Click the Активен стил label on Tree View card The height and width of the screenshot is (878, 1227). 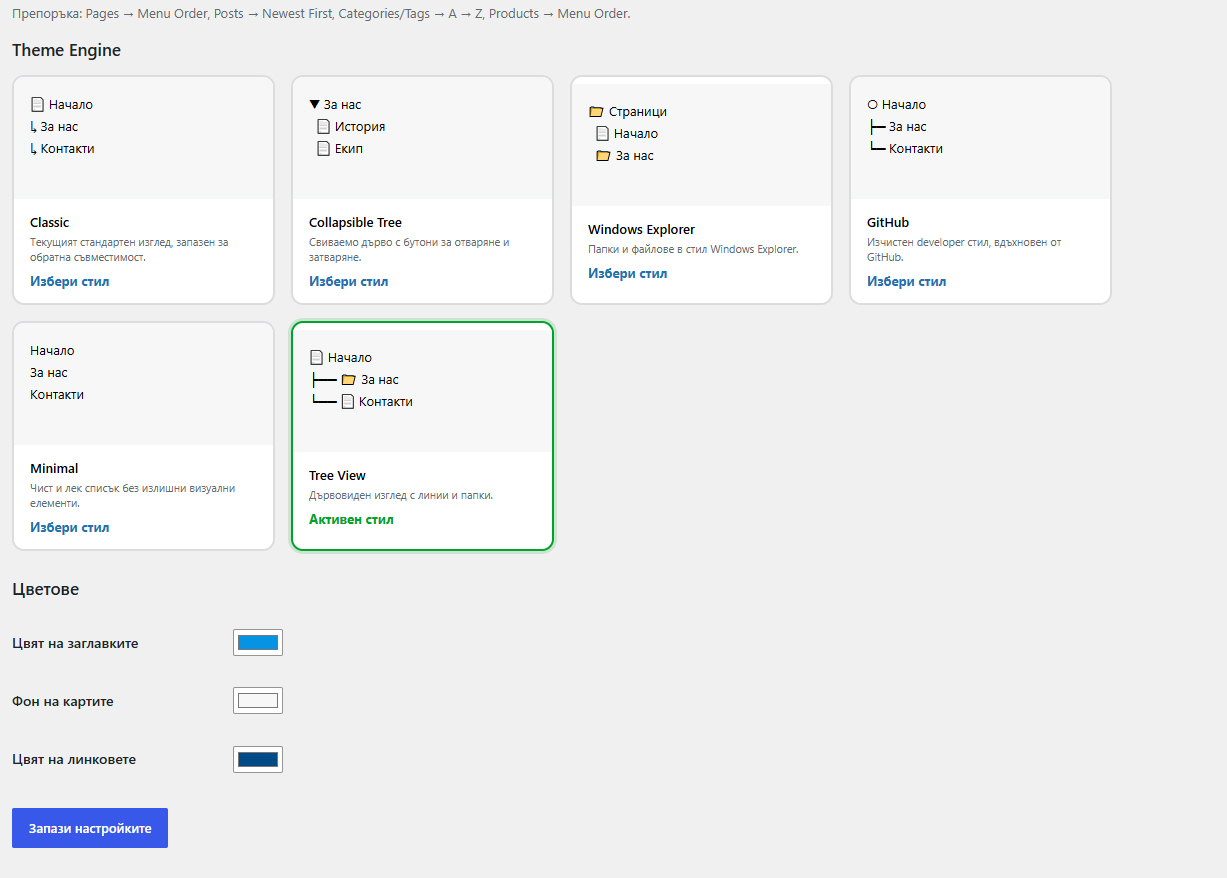pyautogui.click(x=352, y=519)
